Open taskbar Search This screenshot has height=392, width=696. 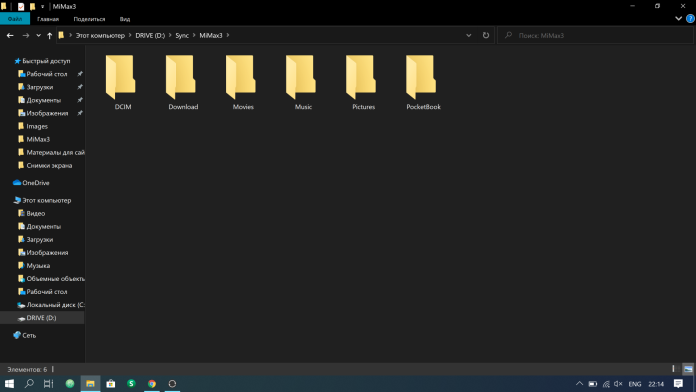point(29,384)
